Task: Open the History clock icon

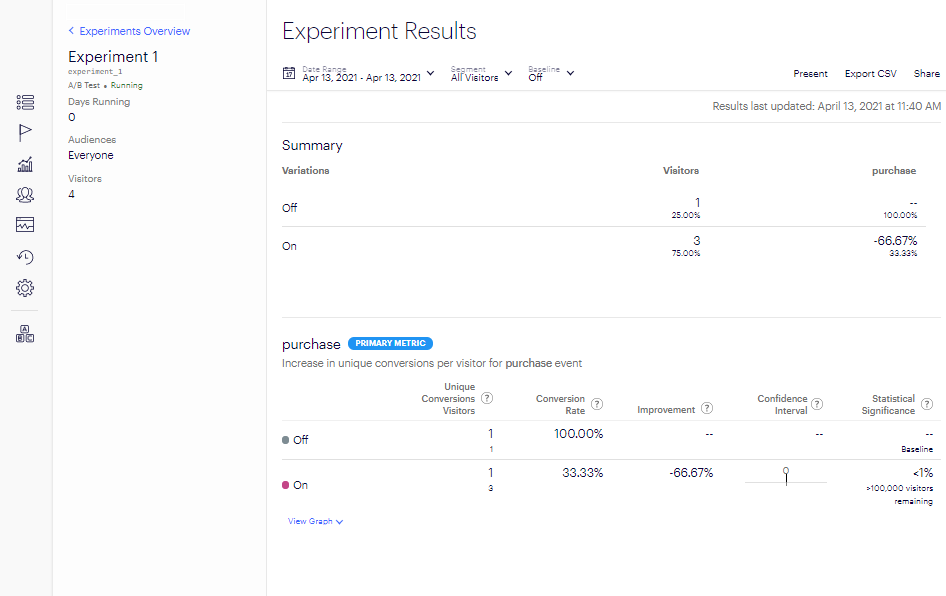Action: [x=25, y=257]
